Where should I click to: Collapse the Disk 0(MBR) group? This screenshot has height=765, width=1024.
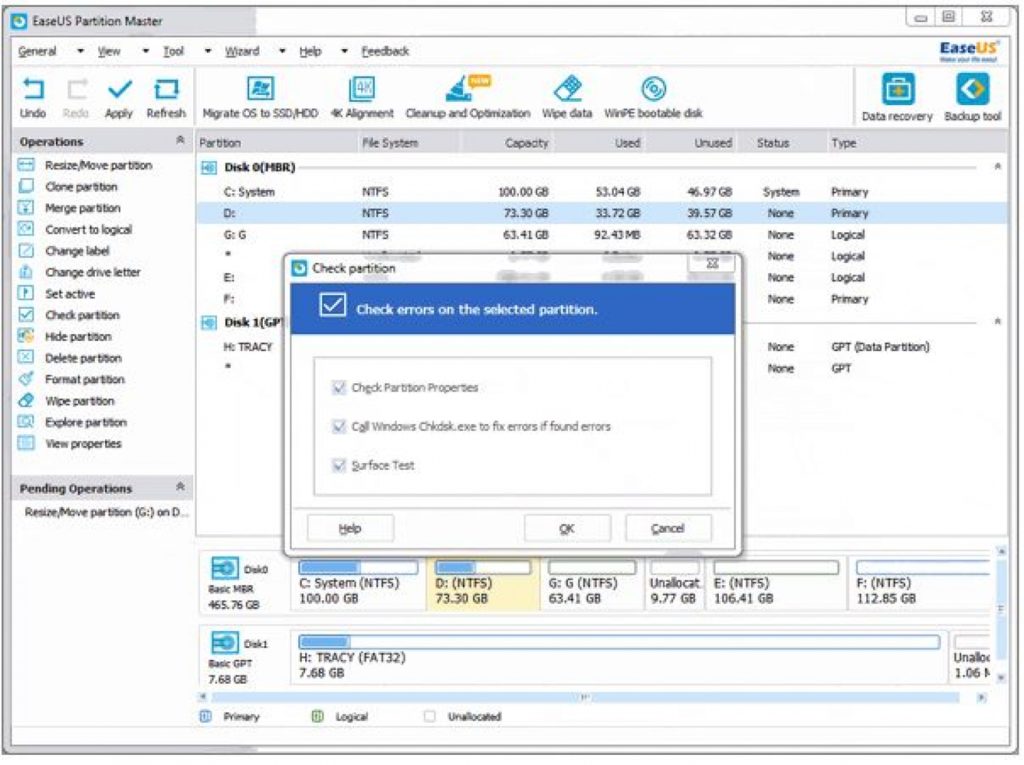click(998, 167)
